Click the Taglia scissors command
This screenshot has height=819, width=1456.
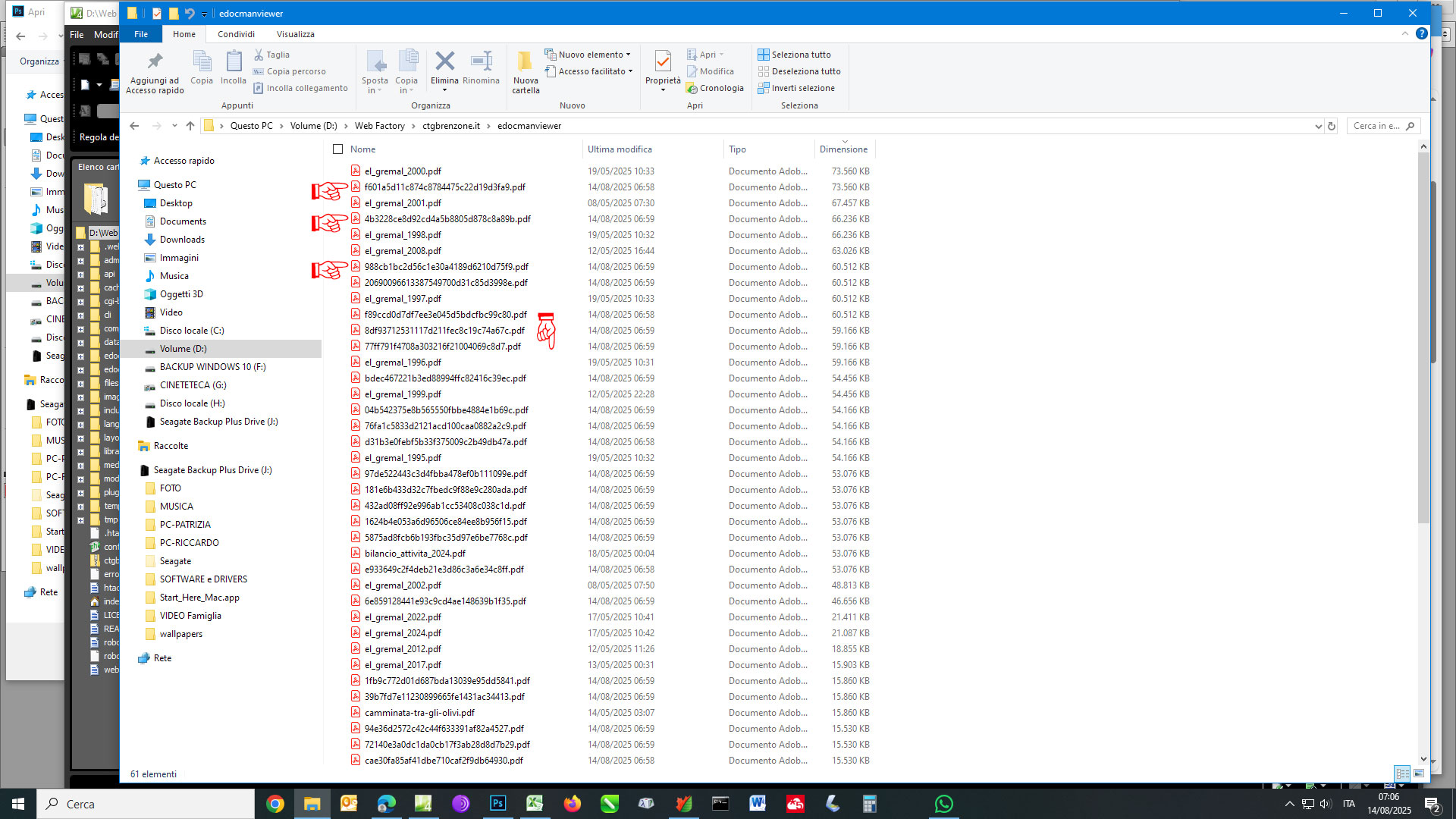pos(271,55)
